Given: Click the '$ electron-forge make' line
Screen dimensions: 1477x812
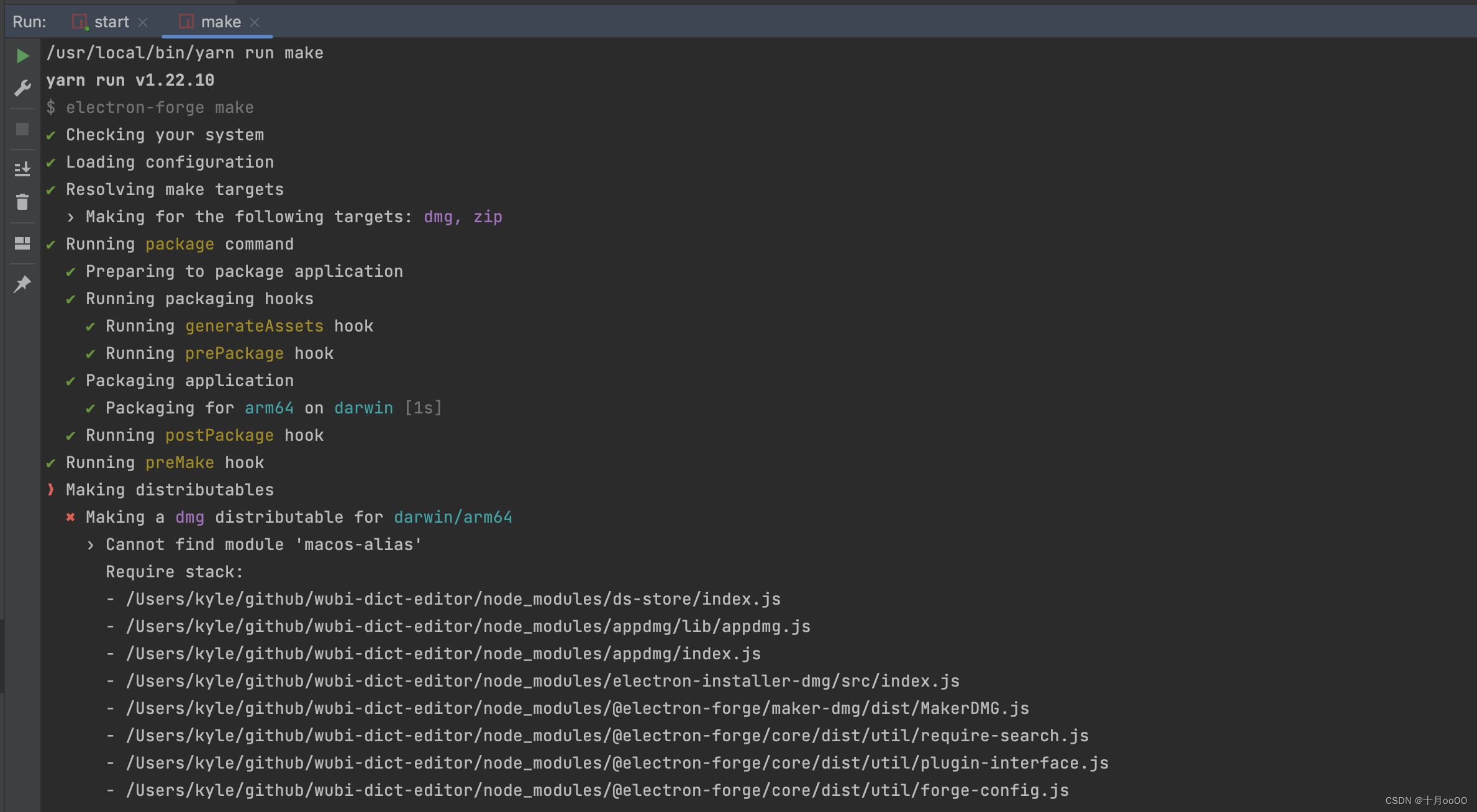Looking at the screenshot, I should [x=150, y=107].
